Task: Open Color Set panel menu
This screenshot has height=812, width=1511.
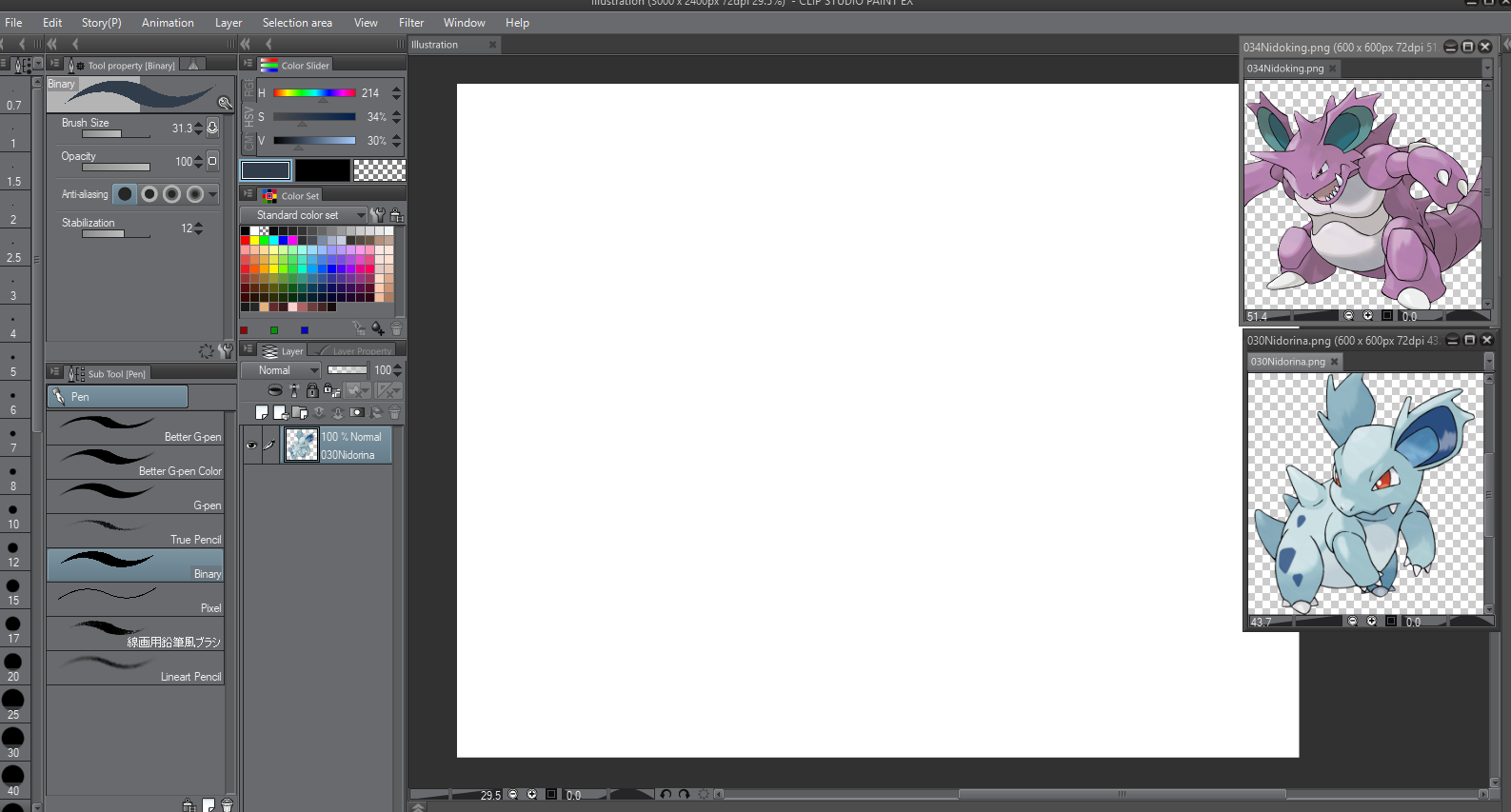Action: [x=248, y=194]
